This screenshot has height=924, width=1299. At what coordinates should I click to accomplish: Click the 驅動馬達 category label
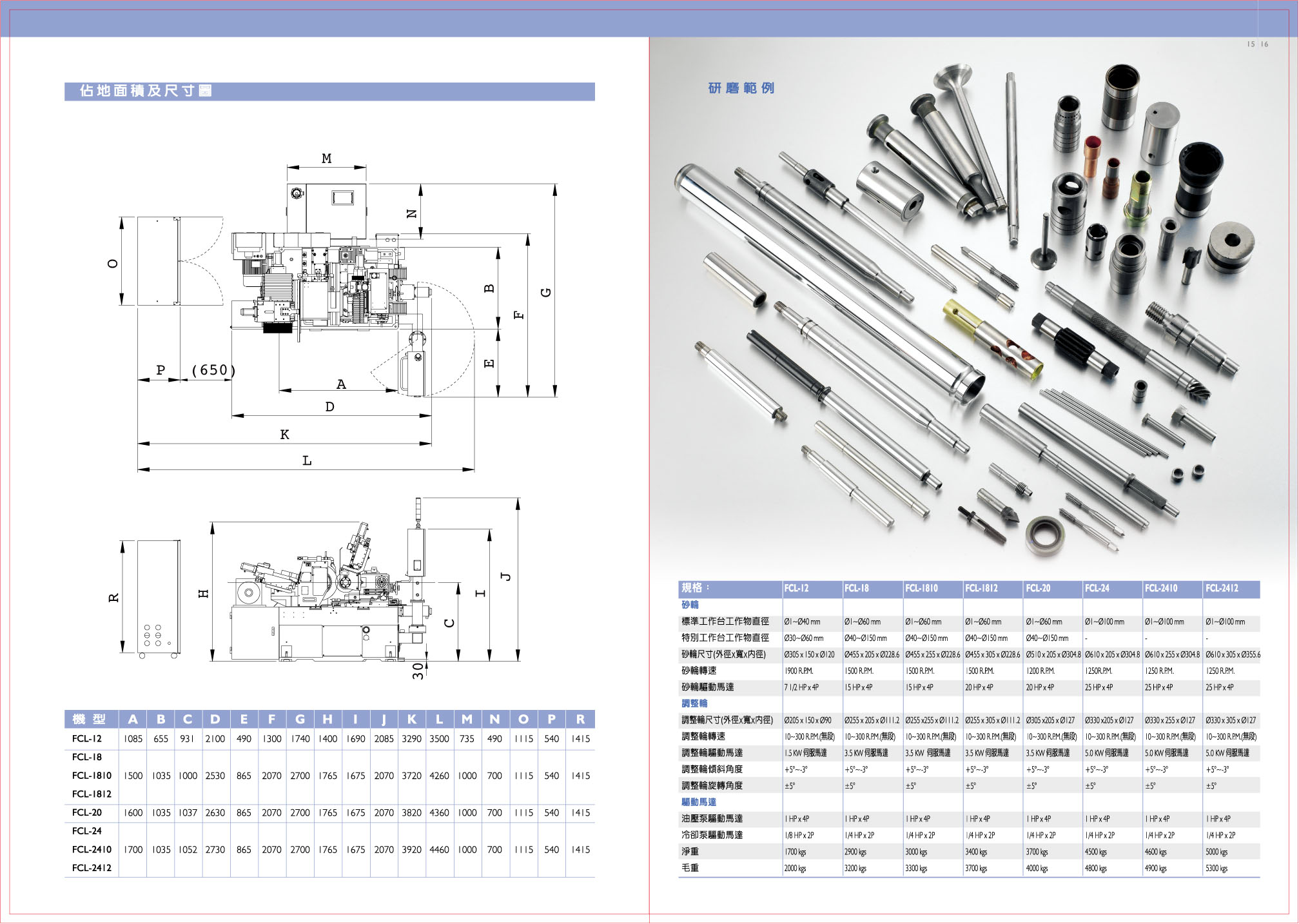[x=699, y=802]
